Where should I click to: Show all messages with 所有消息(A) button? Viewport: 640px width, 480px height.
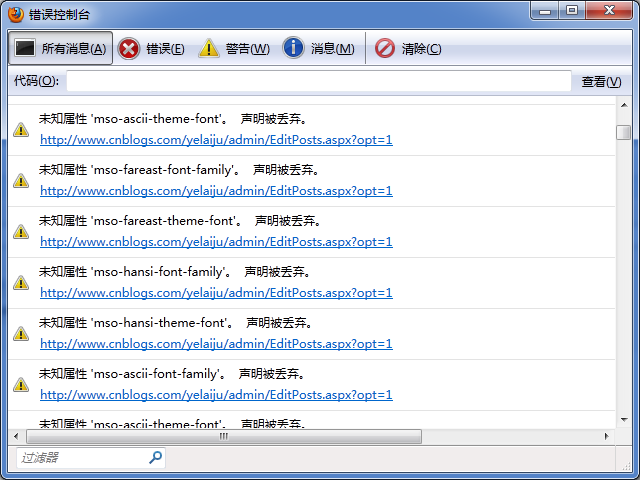60,48
